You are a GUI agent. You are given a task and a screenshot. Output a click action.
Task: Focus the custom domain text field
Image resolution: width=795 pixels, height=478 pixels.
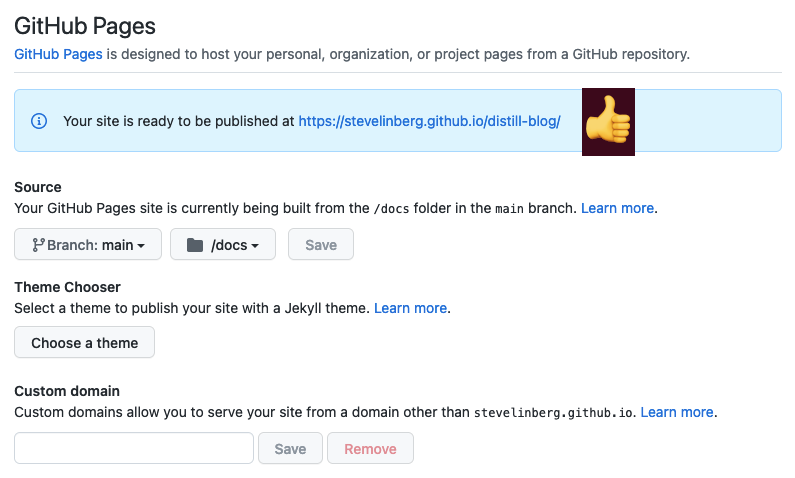click(x=134, y=448)
